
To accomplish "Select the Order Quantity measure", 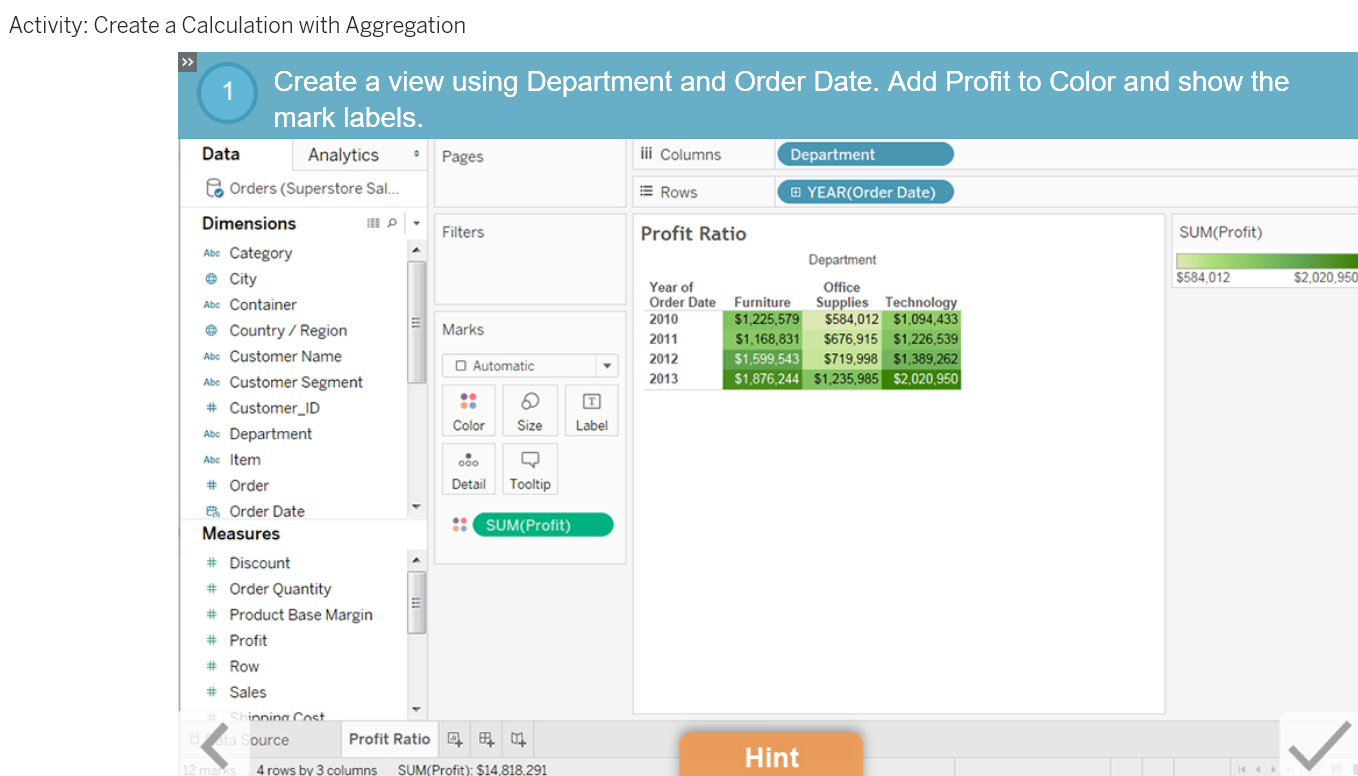I will (280, 589).
